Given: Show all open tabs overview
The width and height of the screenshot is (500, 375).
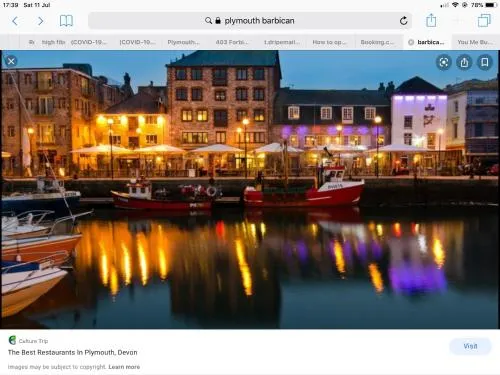Looking at the screenshot, I should [x=484, y=21].
